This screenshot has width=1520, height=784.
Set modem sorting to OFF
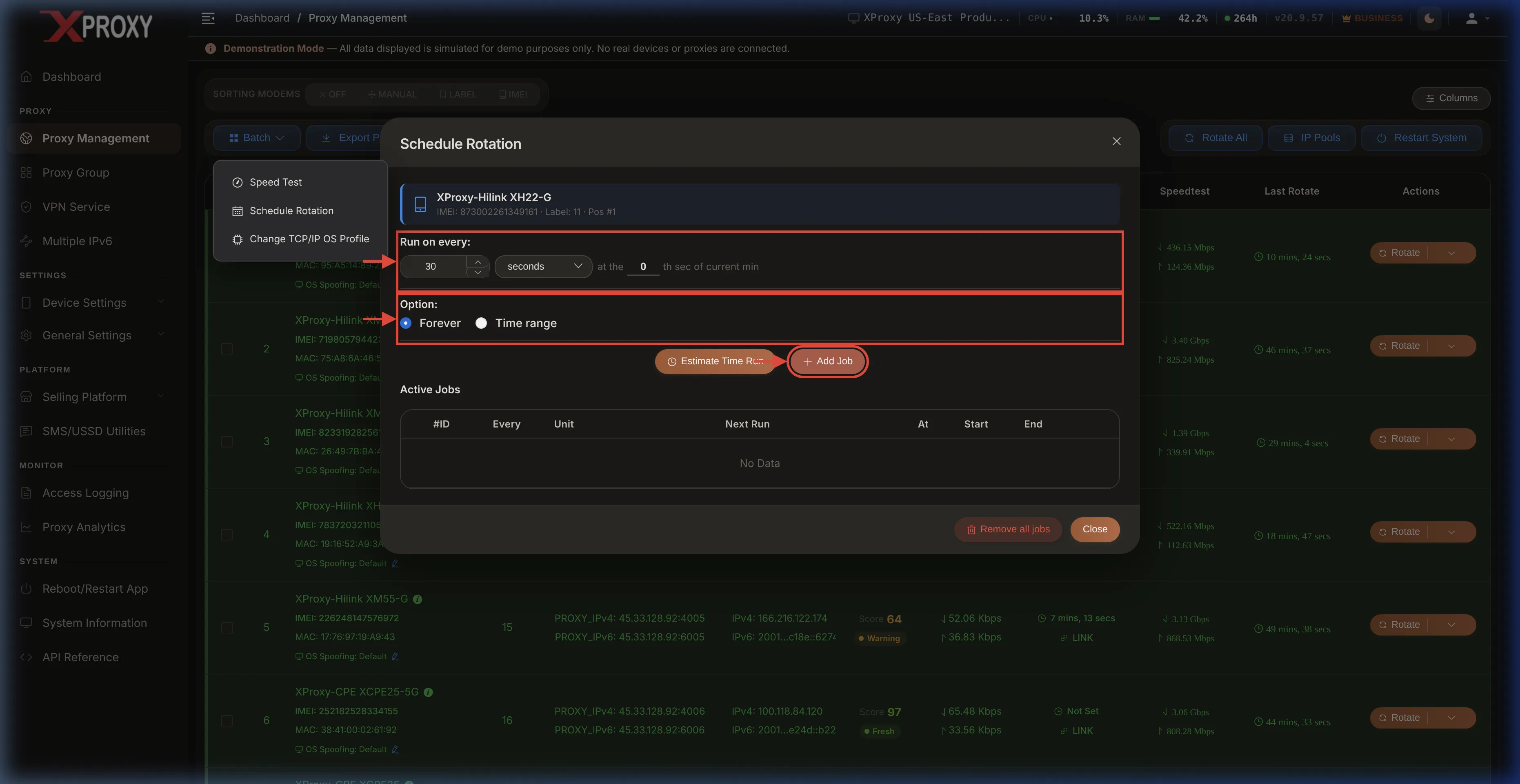[x=332, y=94]
